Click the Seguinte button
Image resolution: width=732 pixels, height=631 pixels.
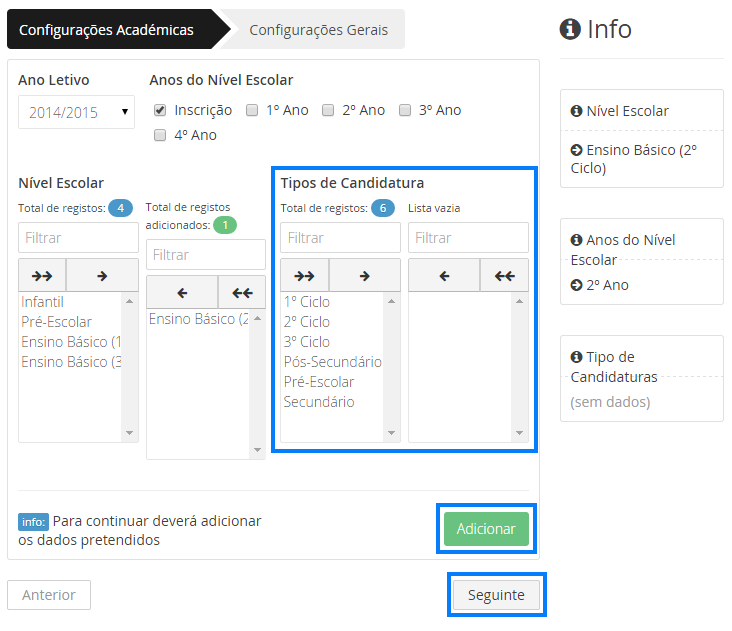[x=496, y=595]
